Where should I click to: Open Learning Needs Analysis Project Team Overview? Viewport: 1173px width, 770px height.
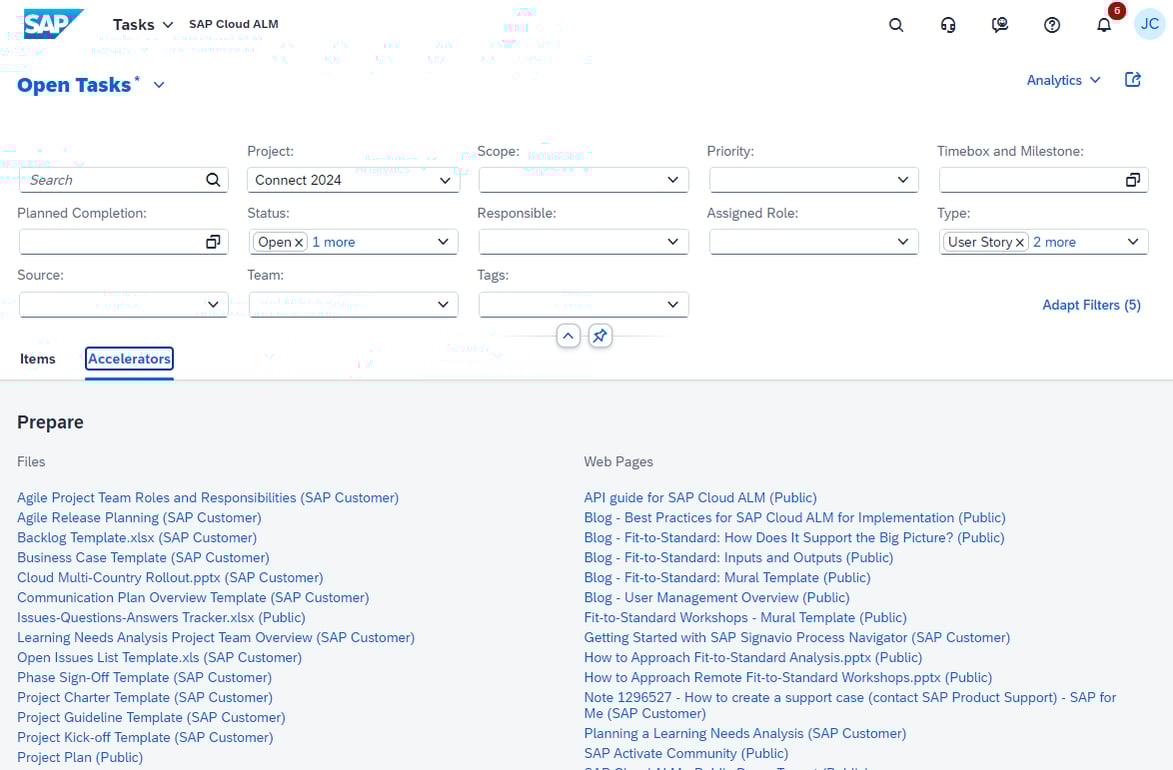[215, 638]
